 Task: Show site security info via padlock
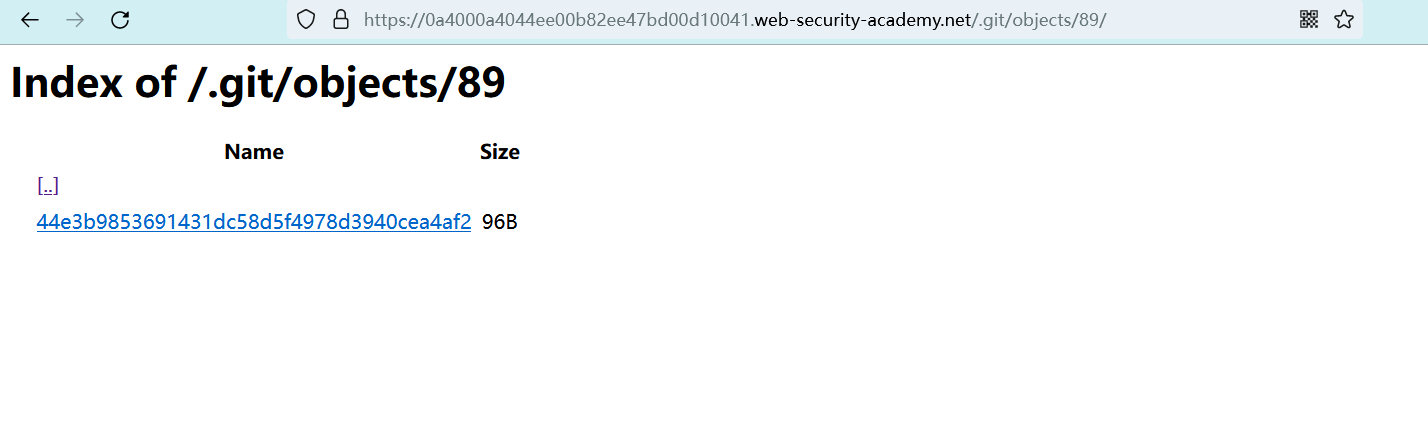tap(340, 20)
